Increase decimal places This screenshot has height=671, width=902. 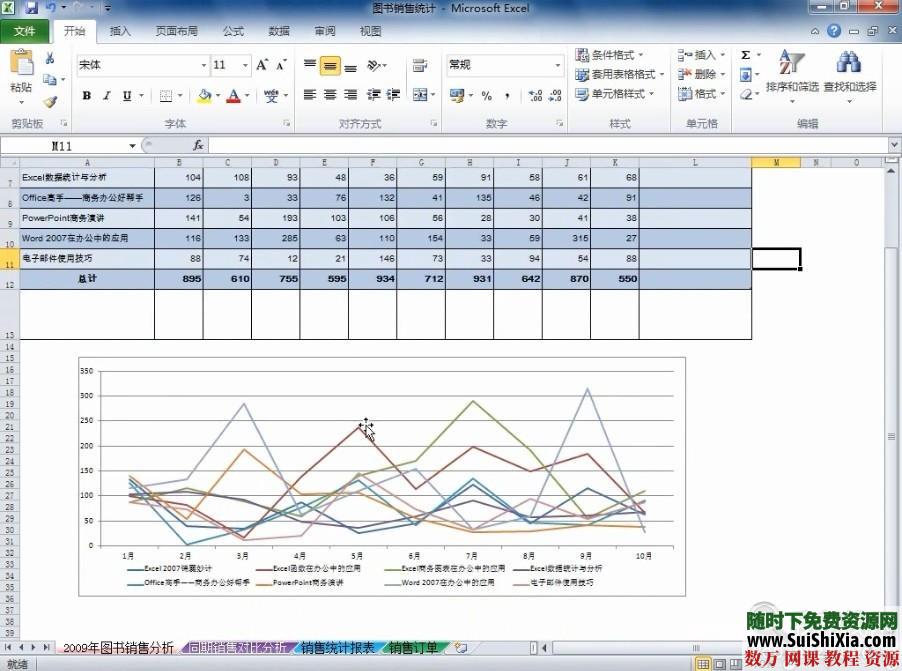(x=535, y=96)
